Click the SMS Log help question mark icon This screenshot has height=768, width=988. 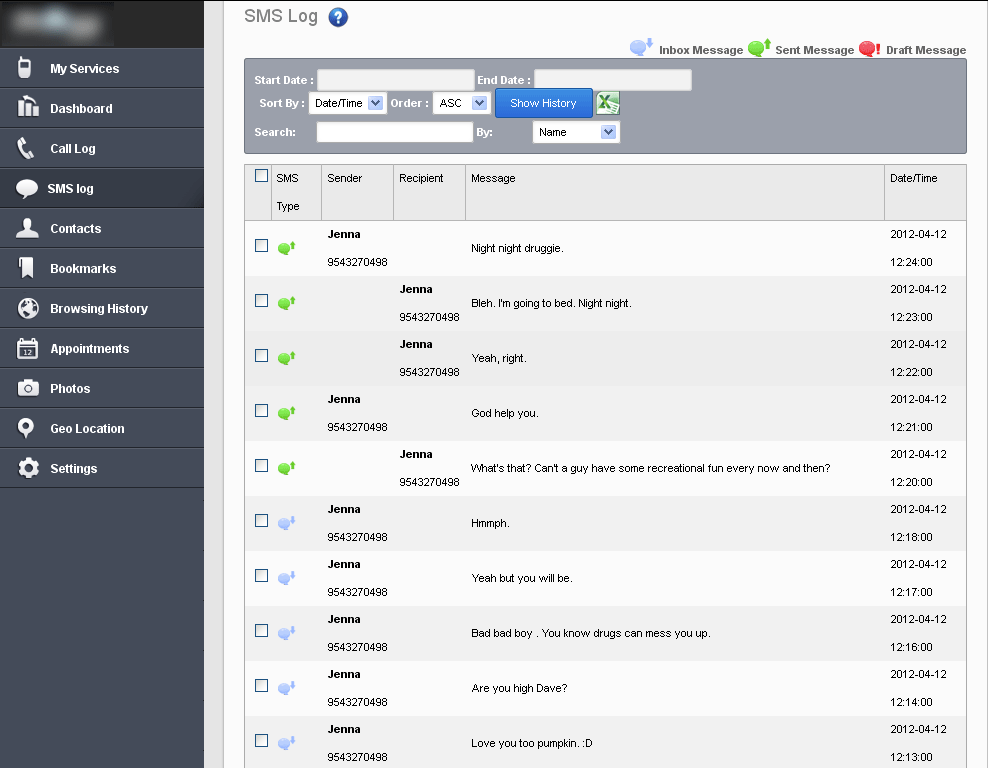(x=338, y=17)
